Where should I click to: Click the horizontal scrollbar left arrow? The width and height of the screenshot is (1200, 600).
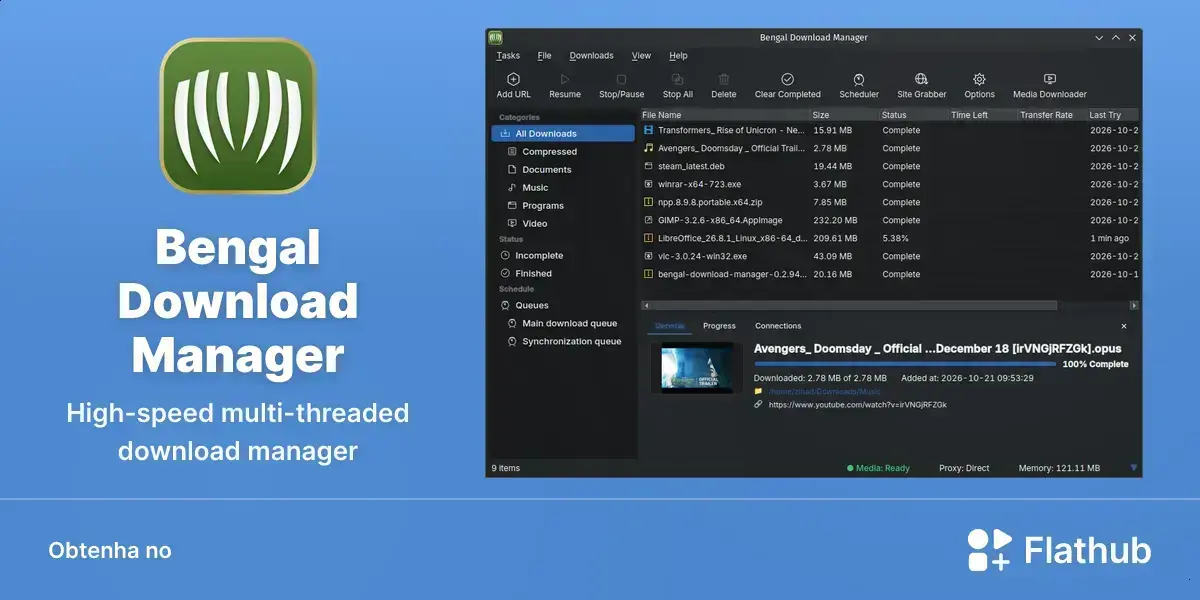point(645,305)
